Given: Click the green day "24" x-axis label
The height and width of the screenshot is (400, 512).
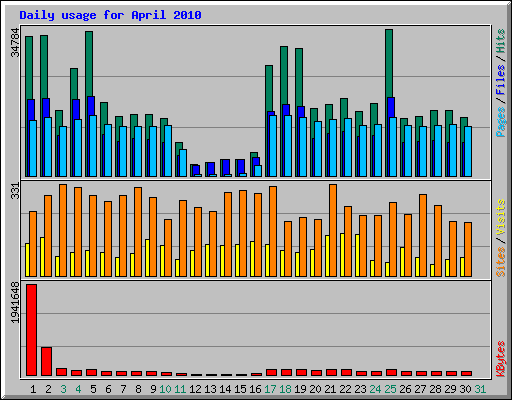Looking at the screenshot, I should (375, 389).
